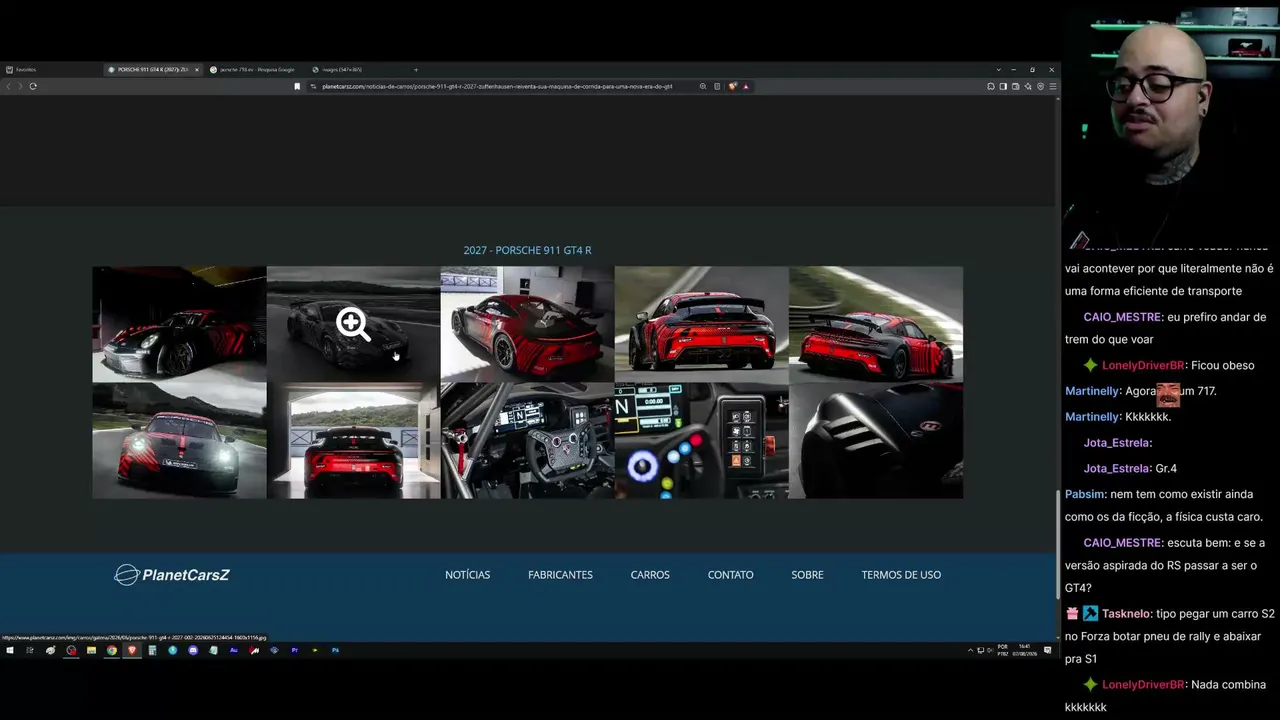The width and height of the screenshot is (1280, 720).
Task: Open the CONTATO menu item
Action: click(x=730, y=575)
